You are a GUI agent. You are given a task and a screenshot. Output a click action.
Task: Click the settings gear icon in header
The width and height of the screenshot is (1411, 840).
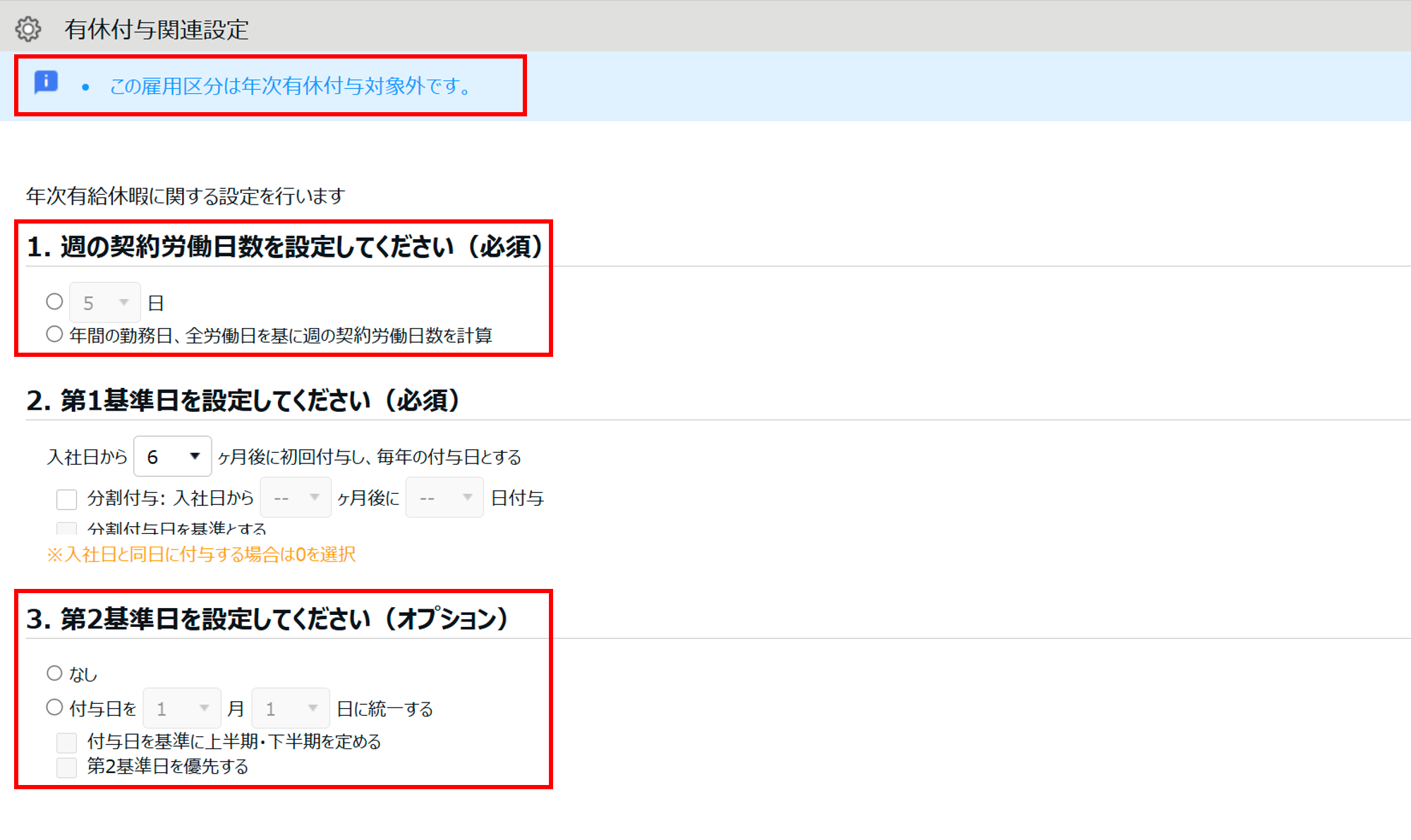(28, 29)
